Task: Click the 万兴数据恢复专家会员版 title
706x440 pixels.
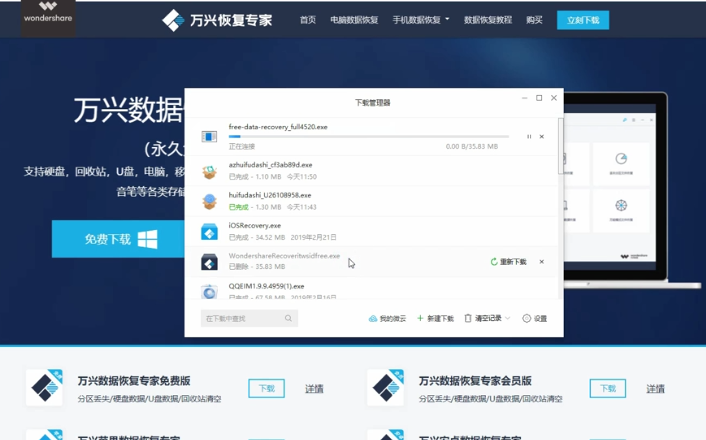Action: pyautogui.click(x=475, y=381)
